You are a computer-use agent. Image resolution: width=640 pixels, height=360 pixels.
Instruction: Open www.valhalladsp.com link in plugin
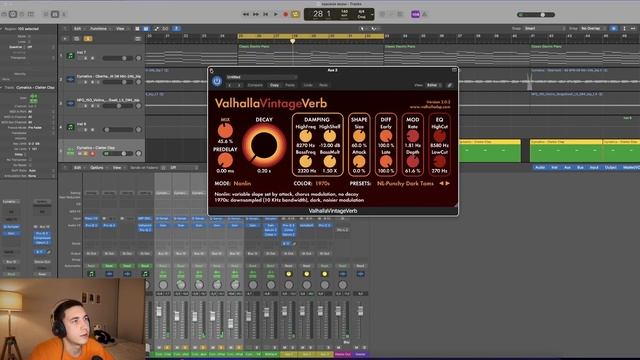[x=430, y=107]
